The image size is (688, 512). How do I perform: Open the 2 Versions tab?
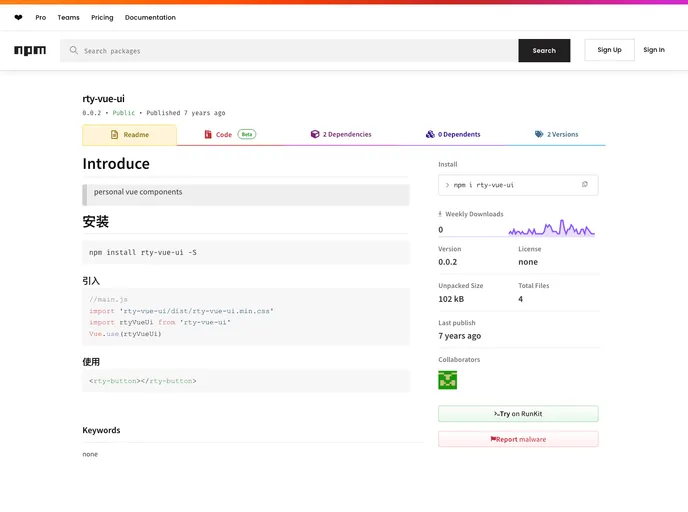tap(556, 134)
